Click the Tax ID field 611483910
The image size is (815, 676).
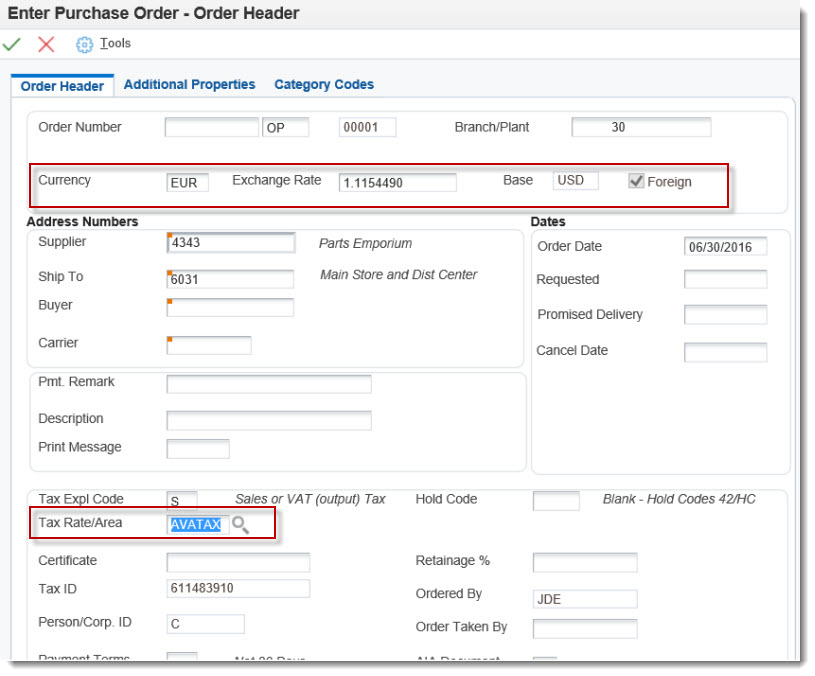tap(238, 589)
